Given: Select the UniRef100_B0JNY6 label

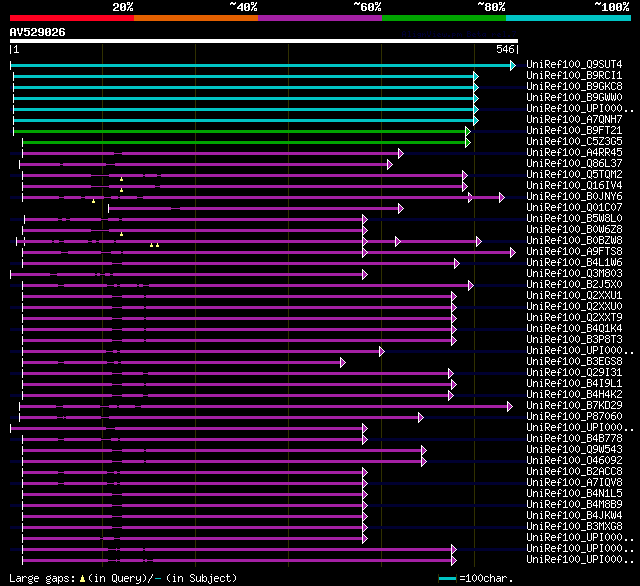Looking at the screenshot, I should (574, 196).
